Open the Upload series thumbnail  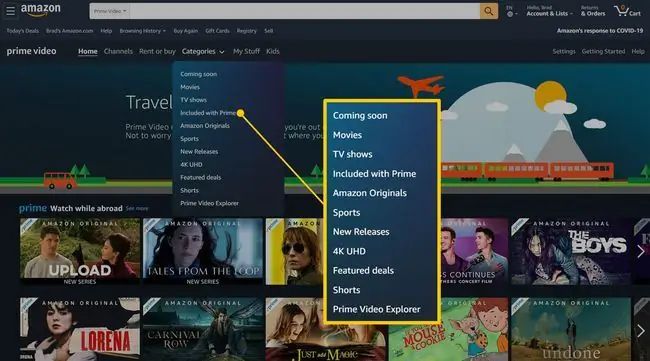pyautogui.click(x=80, y=251)
